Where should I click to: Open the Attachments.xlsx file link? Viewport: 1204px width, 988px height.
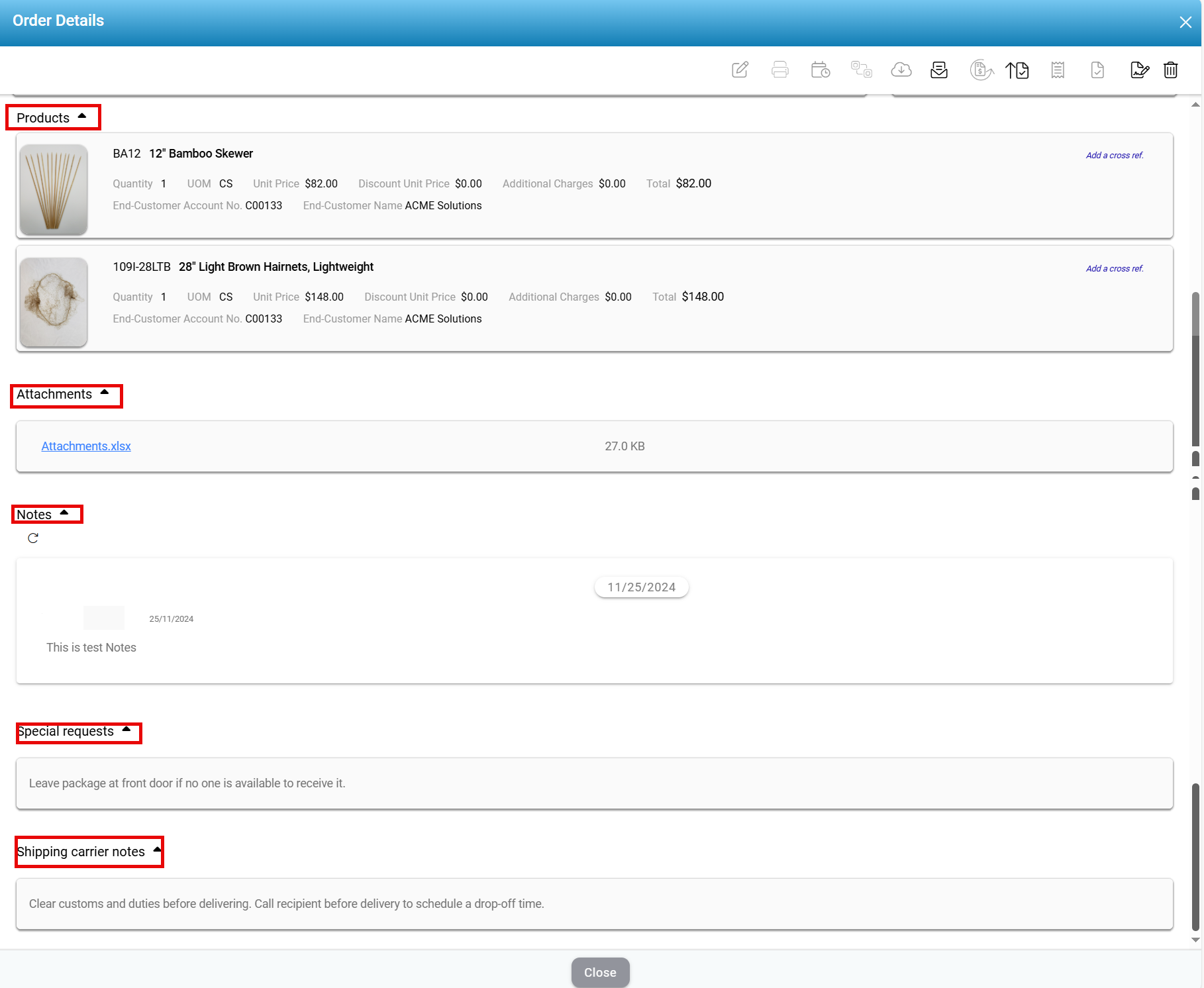coord(86,446)
